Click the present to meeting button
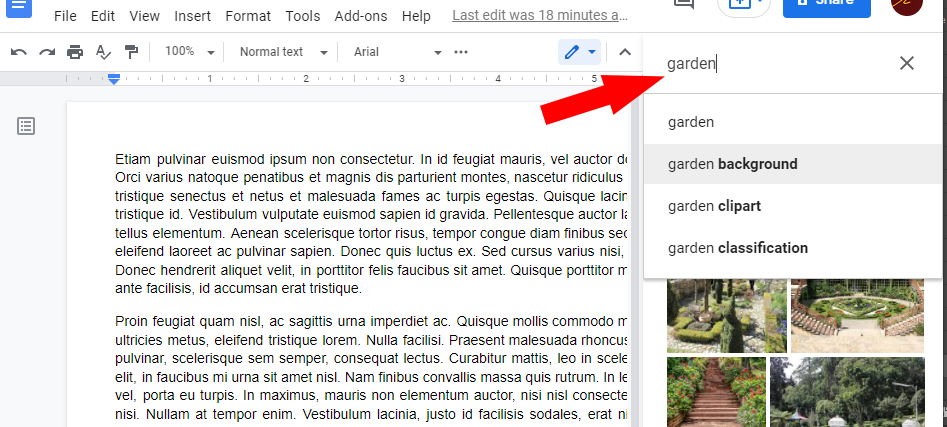 point(743,6)
